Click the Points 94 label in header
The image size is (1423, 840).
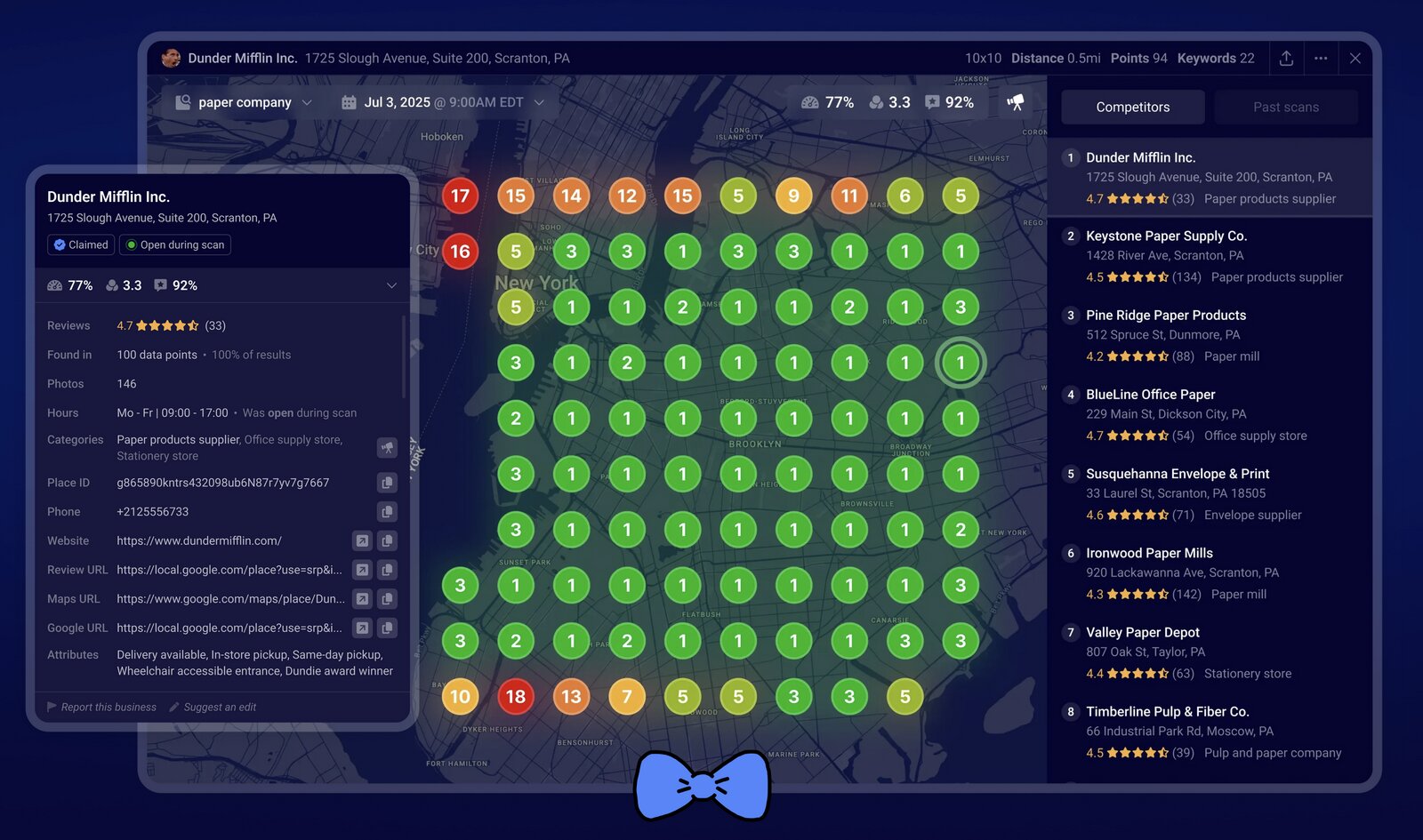[x=1138, y=58]
